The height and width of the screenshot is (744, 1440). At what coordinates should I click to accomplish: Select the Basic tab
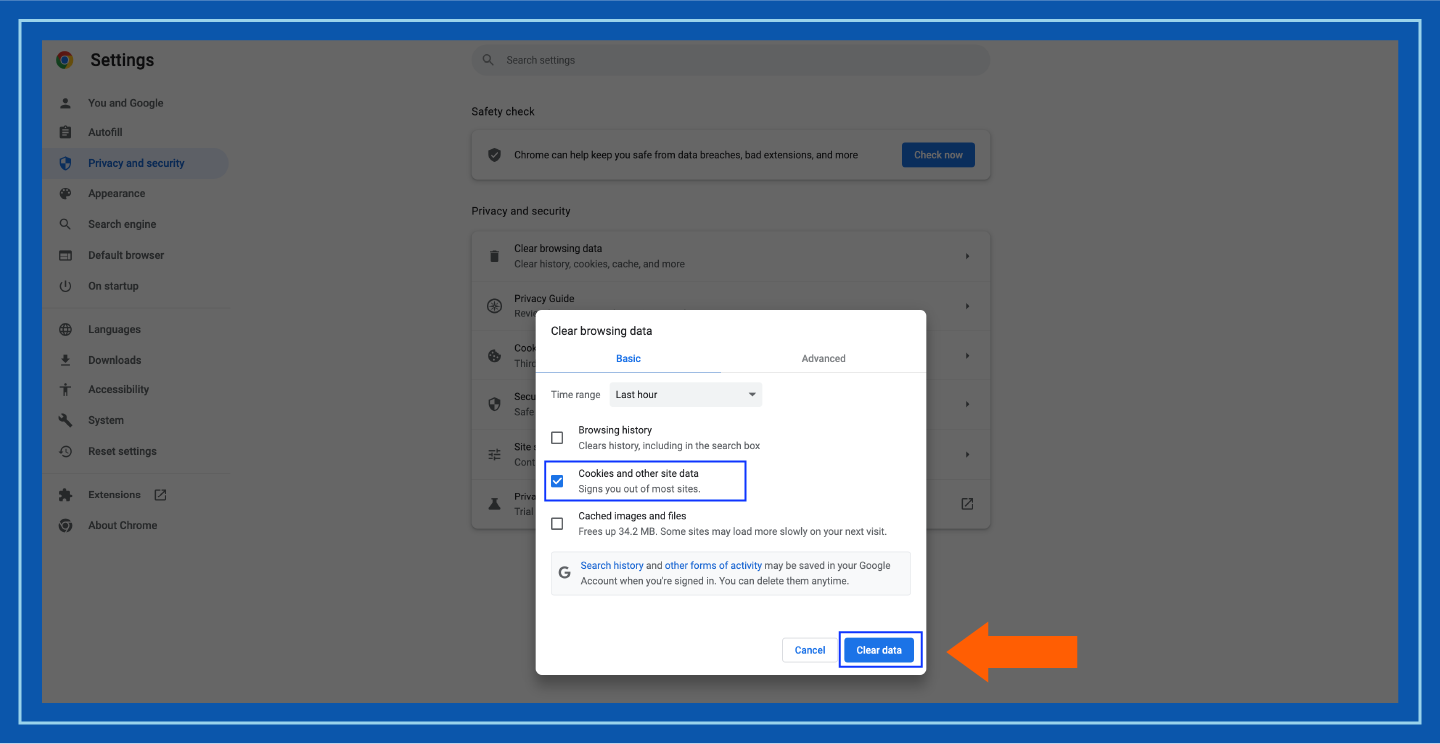pyautogui.click(x=628, y=358)
